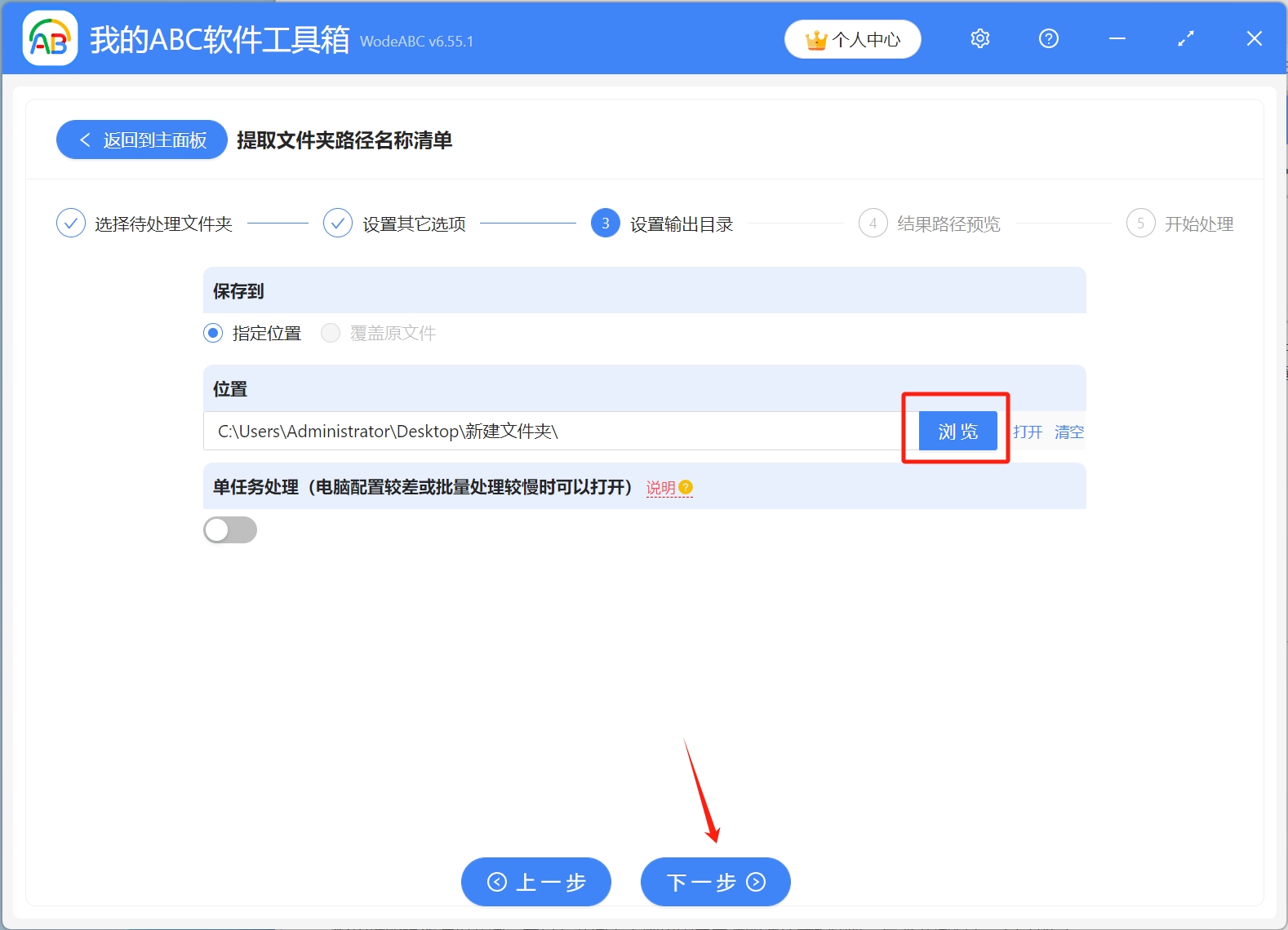Viewport: 1288px width, 930px height.
Task: Open the 说明 explanation link
Action: [661, 487]
